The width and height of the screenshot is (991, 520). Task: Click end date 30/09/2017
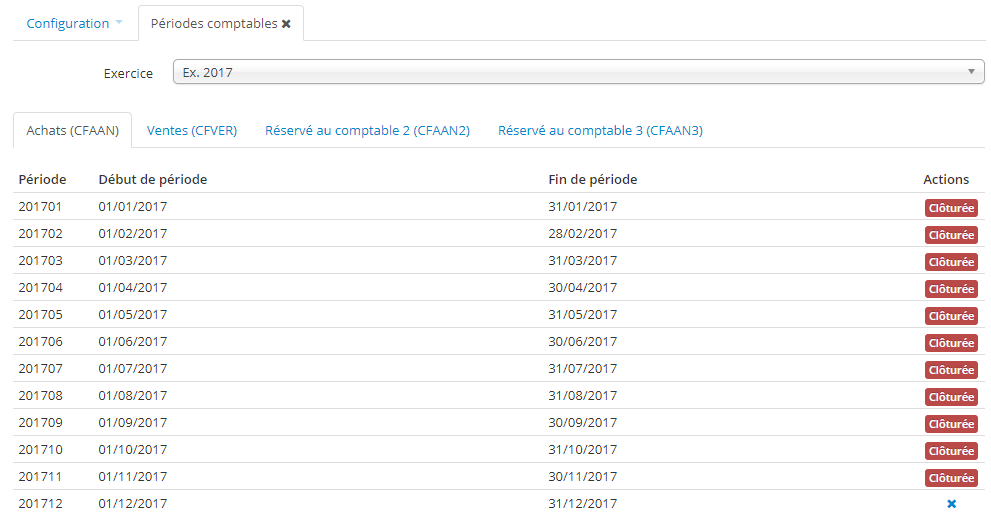[x=583, y=423]
